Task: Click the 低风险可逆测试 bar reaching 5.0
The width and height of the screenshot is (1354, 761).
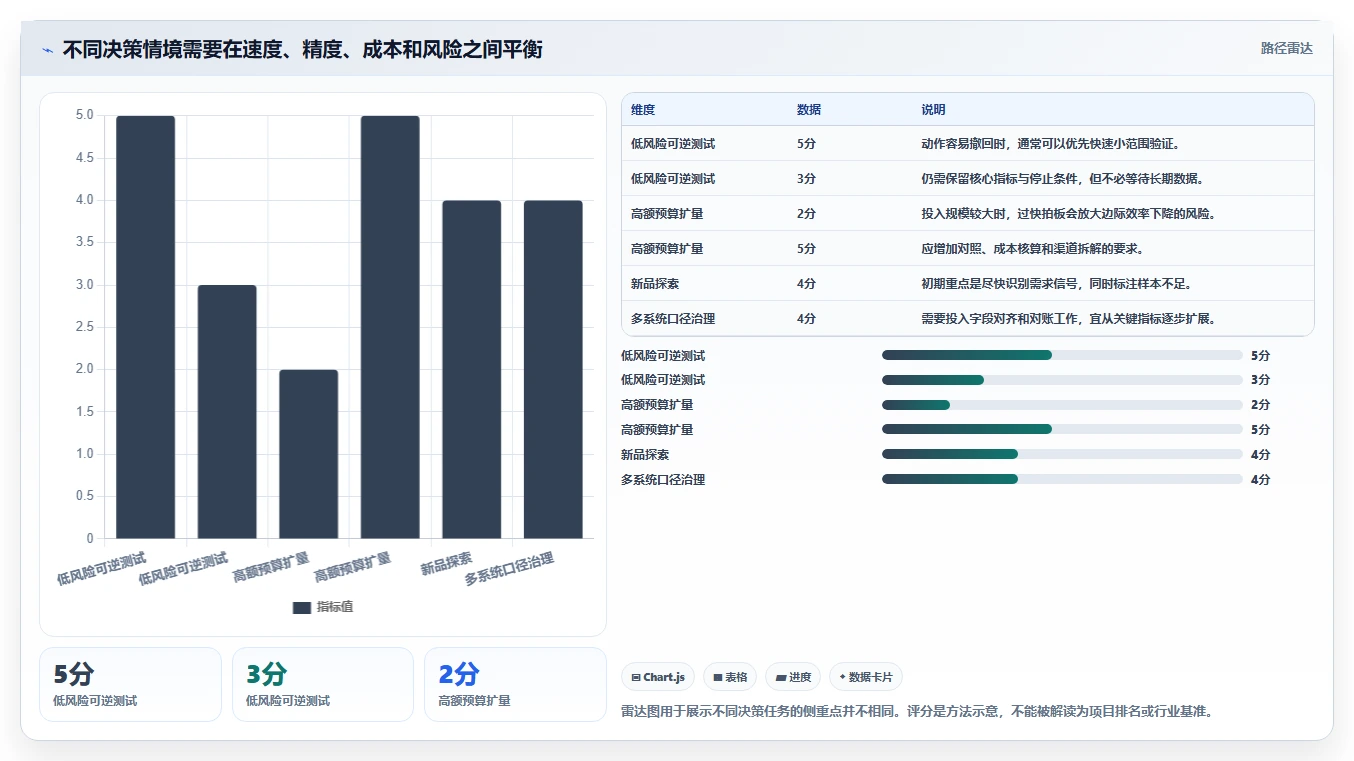Action: 146,327
